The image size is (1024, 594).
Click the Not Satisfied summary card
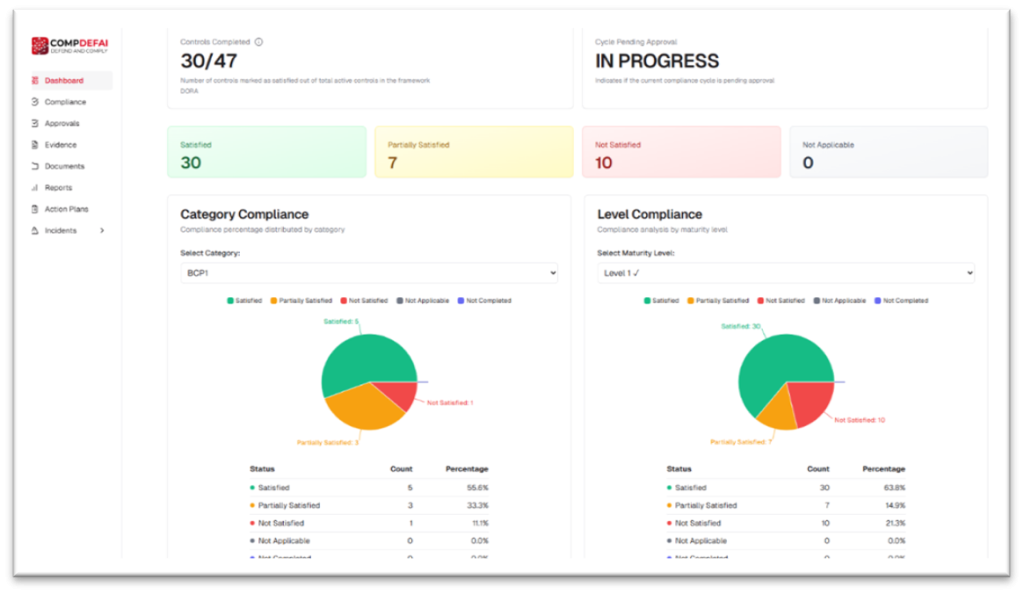(680, 152)
